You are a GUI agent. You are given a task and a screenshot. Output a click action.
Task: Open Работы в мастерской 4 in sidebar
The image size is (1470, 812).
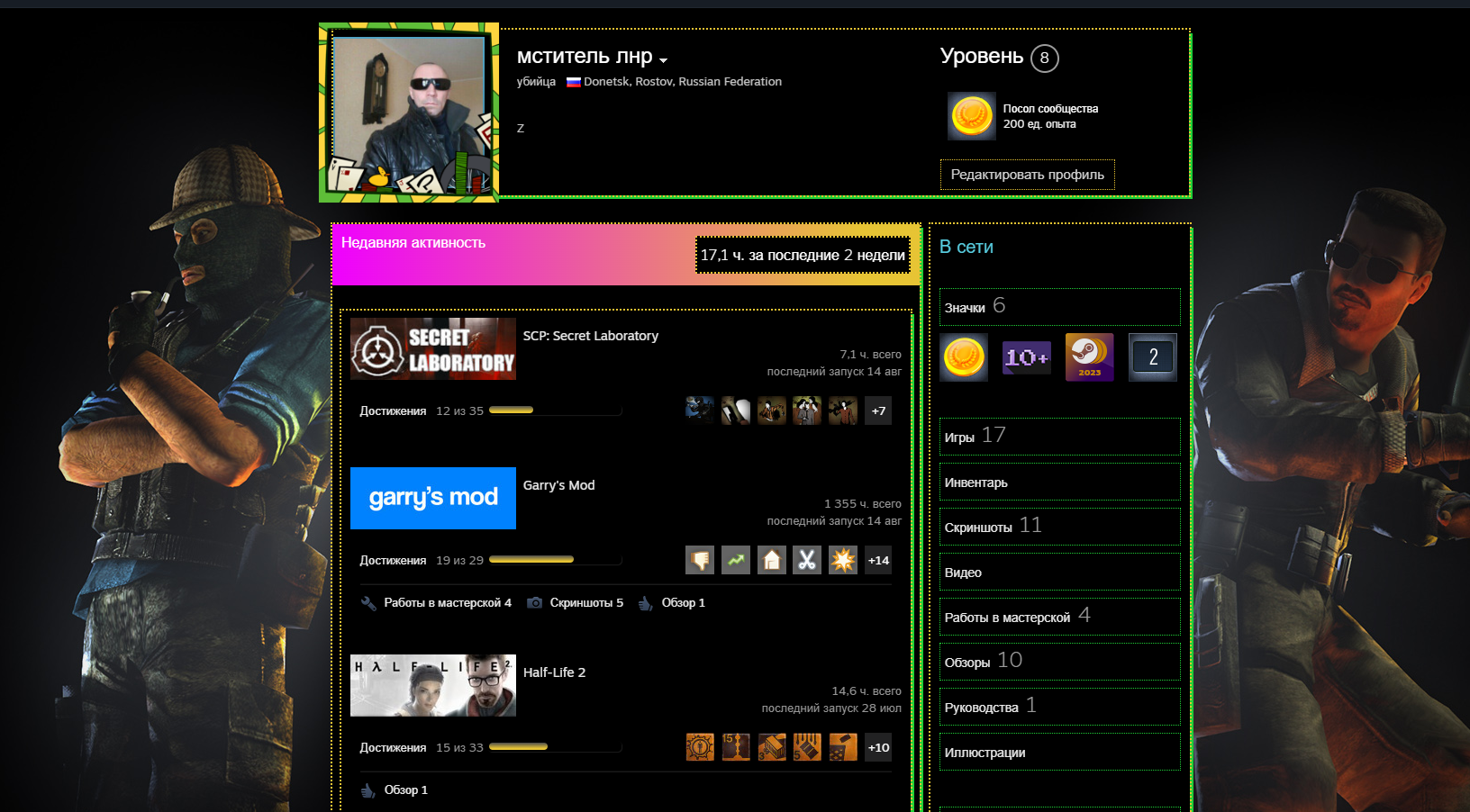point(1059,617)
